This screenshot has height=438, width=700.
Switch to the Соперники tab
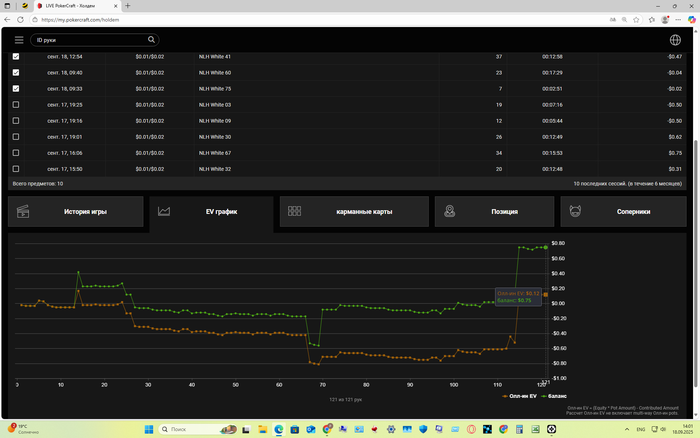(623, 212)
